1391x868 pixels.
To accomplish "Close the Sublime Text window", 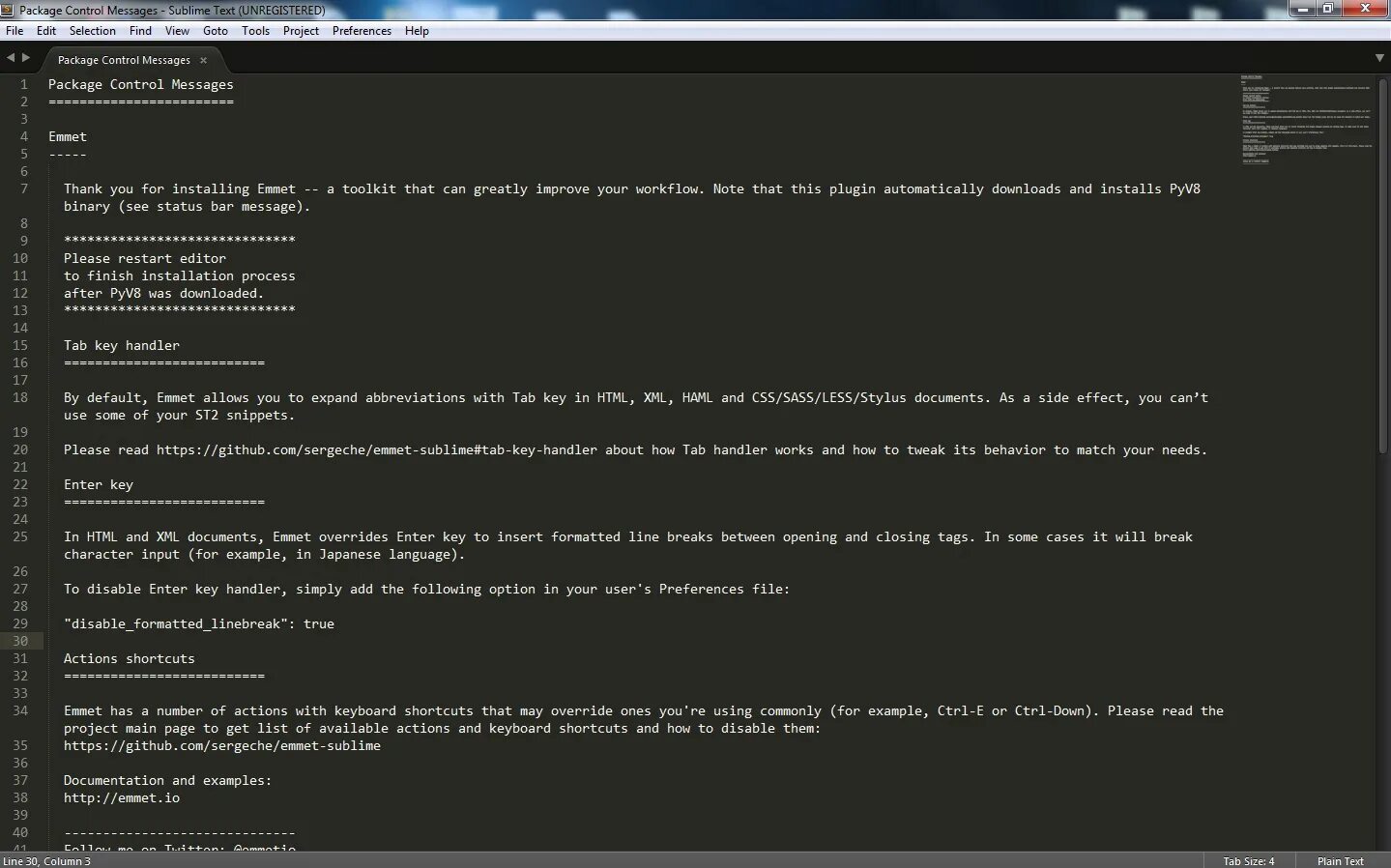I will (1365, 9).
